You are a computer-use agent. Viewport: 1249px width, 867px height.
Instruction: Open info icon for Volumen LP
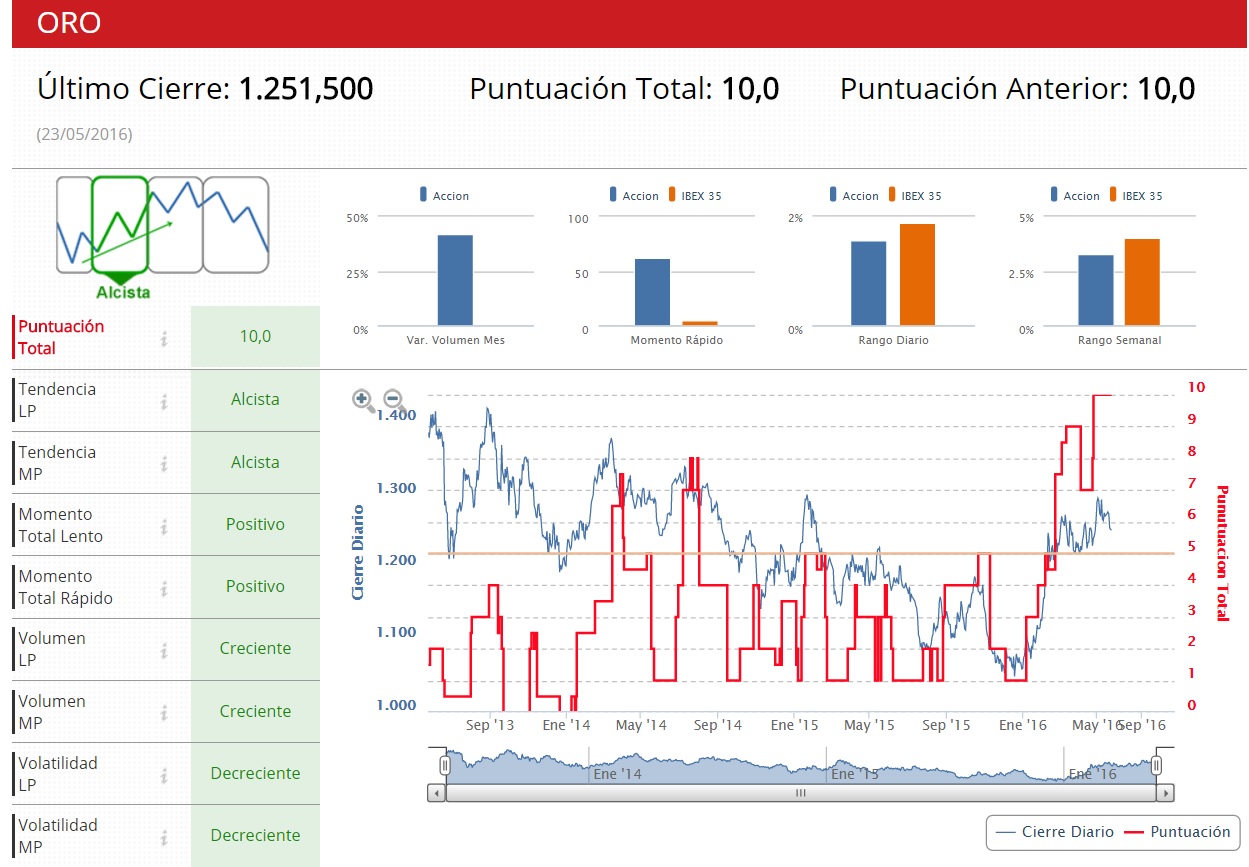tap(163, 650)
